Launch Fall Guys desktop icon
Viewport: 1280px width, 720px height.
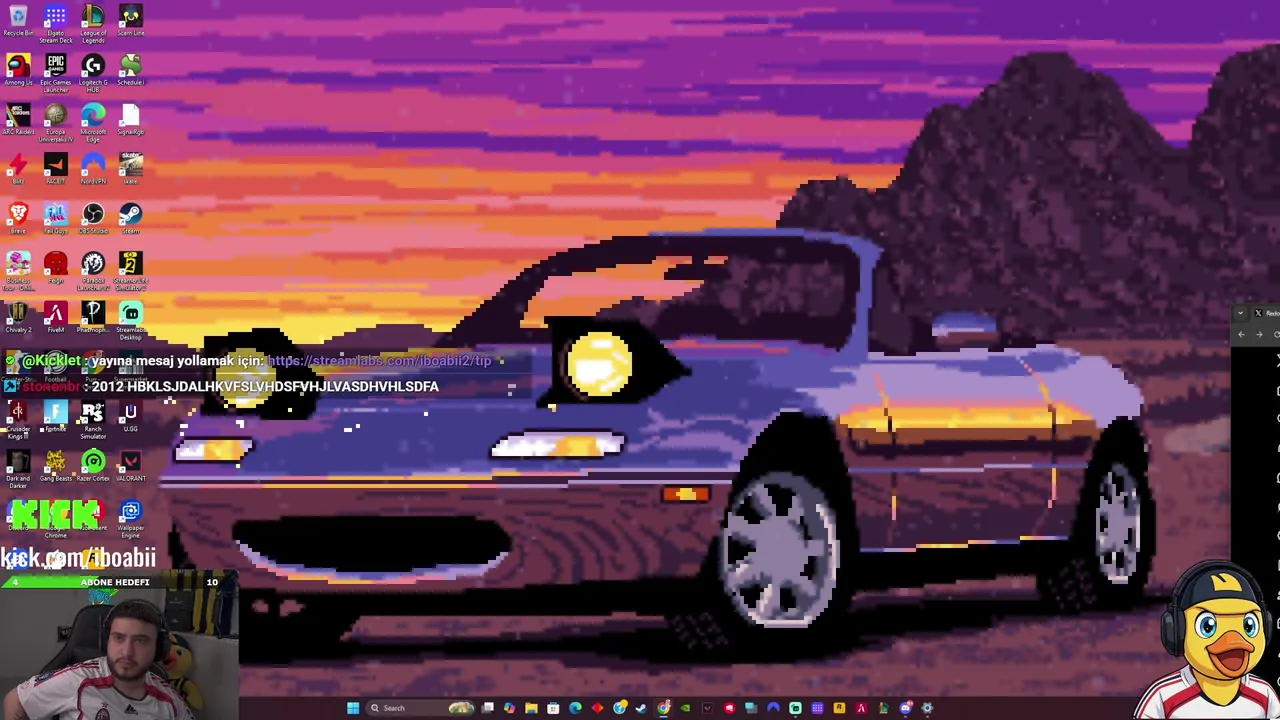[55, 218]
